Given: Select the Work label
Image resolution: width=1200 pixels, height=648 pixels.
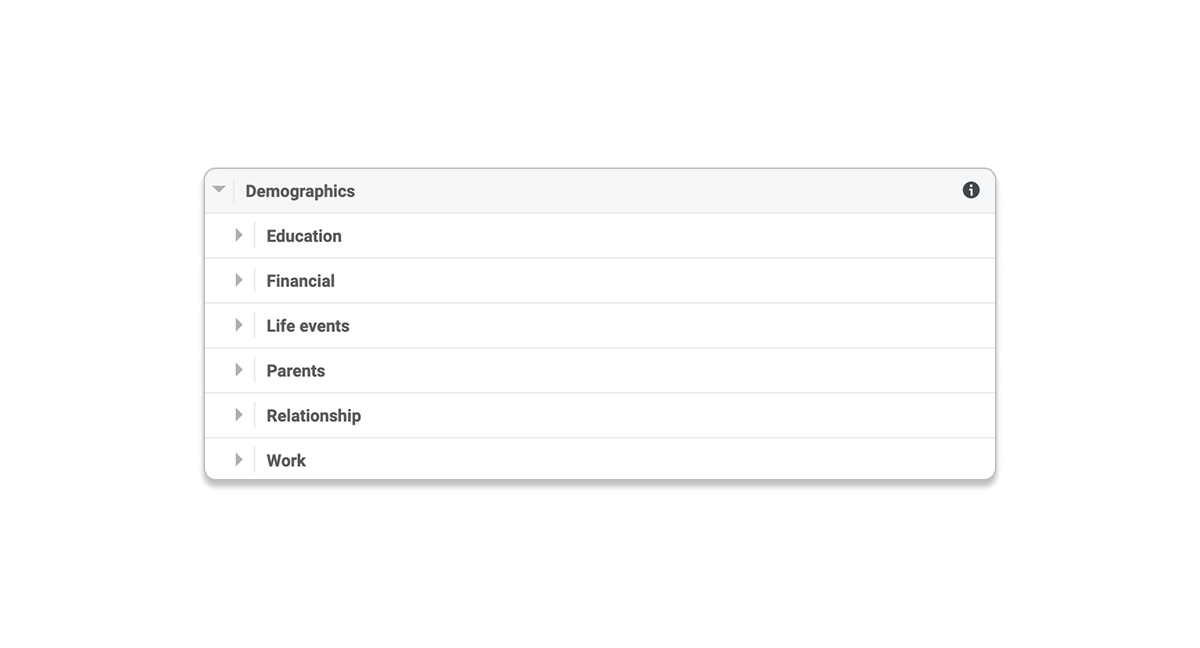Looking at the screenshot, I should 286,461.
